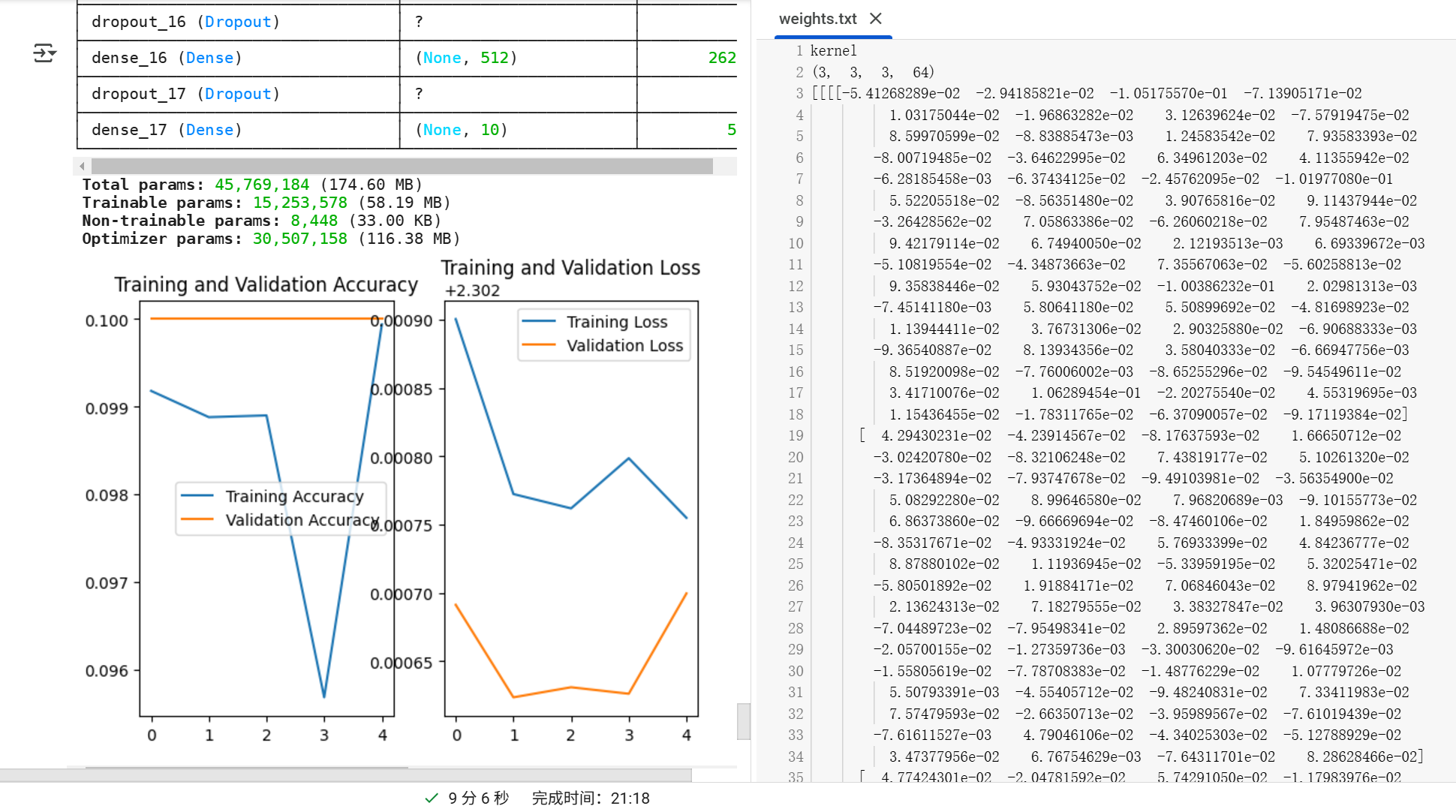Click execution duration '9 分 6 秒' text
Screen dimensions: 1456x812
click(478, 798)
